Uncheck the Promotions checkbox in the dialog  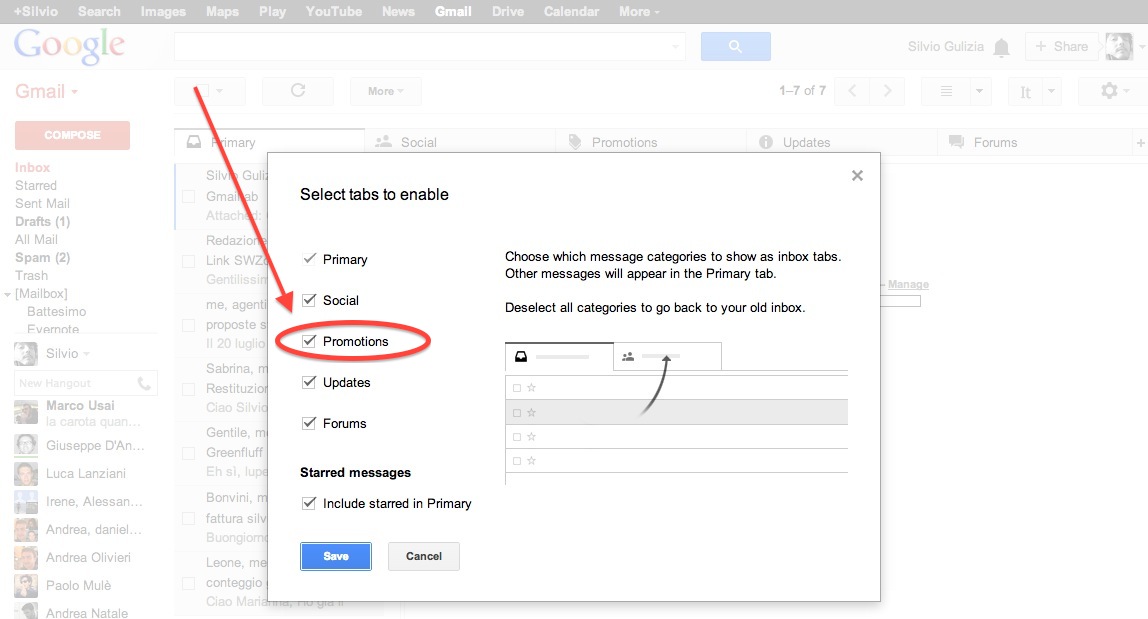tap(310, 341)
